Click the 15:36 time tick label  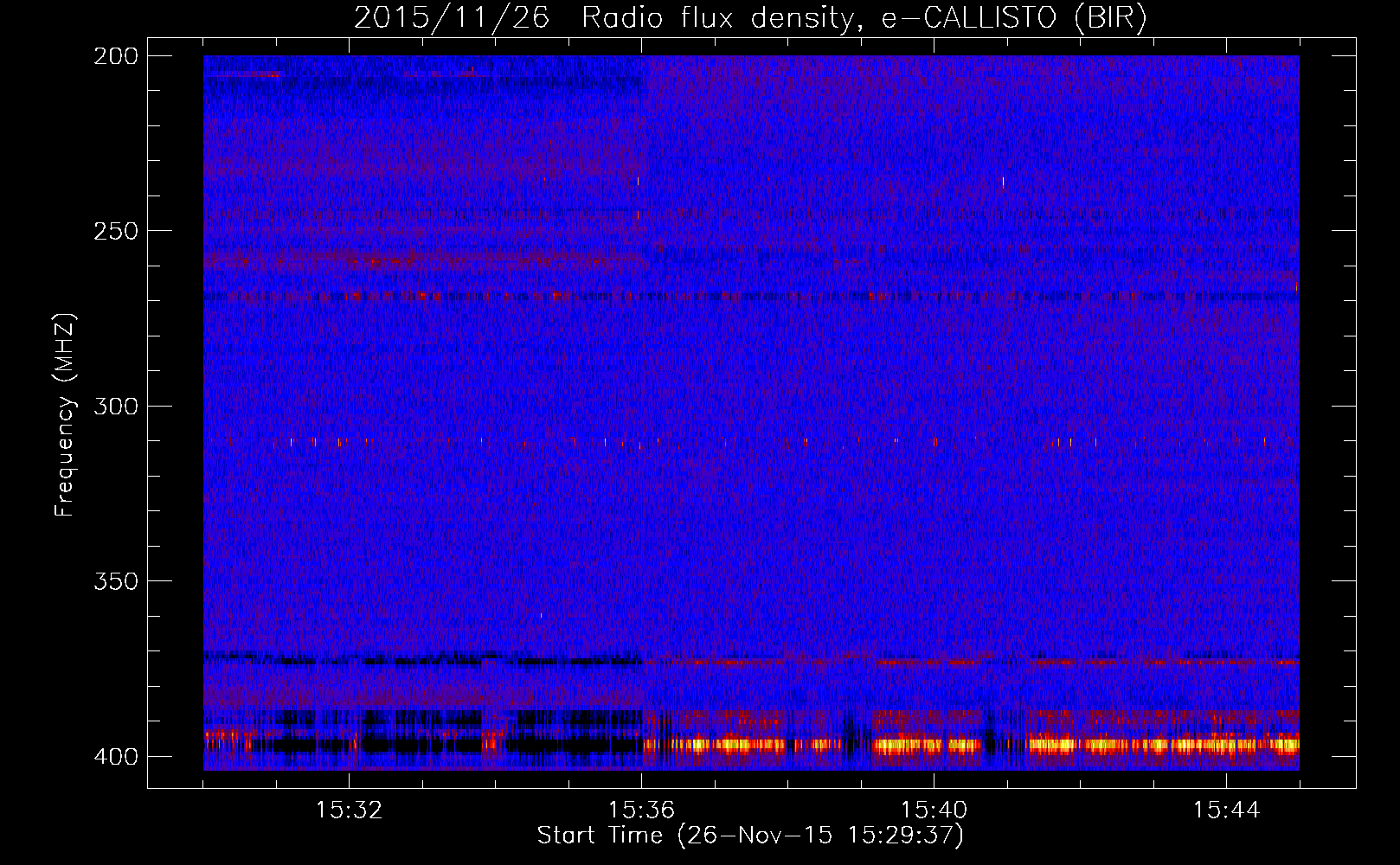pyautogui.click(x=642, y=811)
